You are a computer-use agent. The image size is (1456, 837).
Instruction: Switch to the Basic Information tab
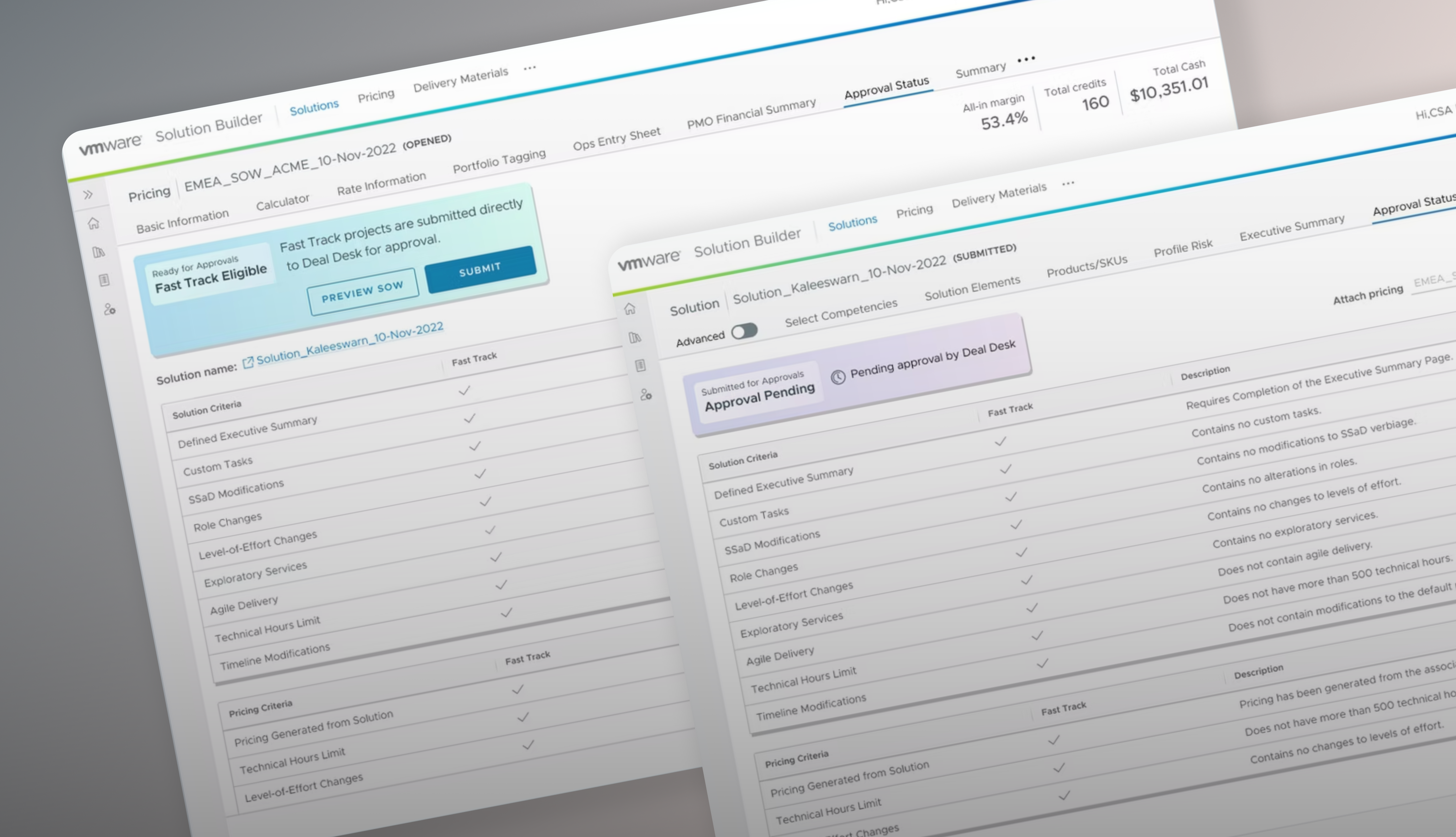[182, 221]
